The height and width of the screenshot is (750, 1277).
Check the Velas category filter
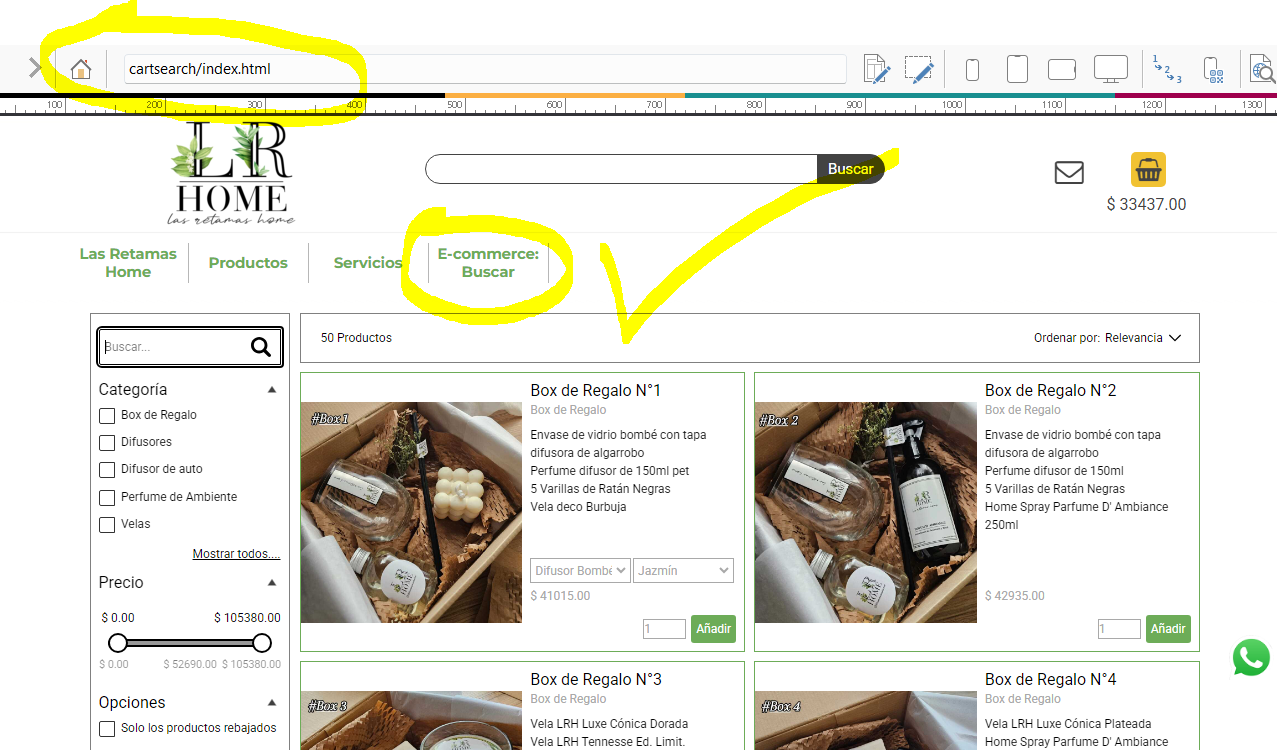[x=107, y=525]
